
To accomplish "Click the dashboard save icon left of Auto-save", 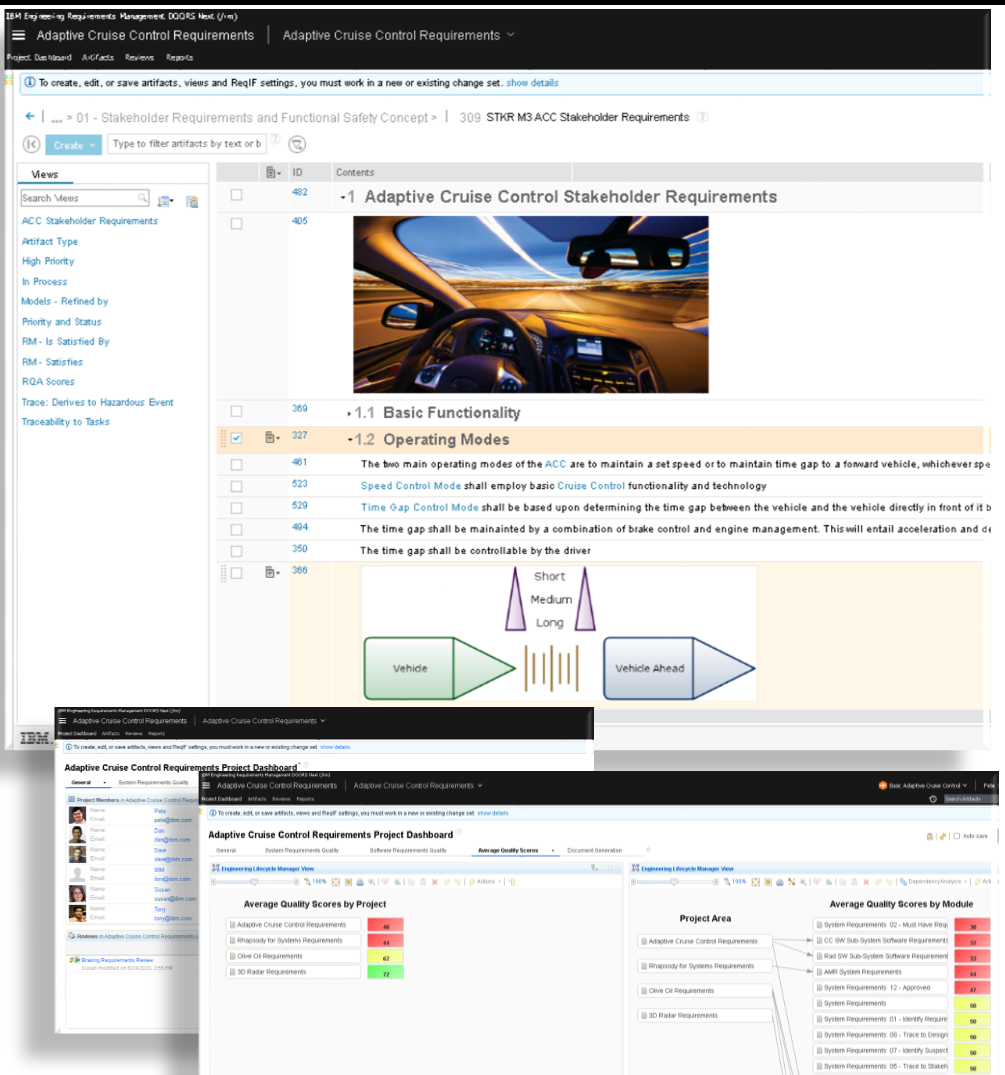I will pos(930,836).
